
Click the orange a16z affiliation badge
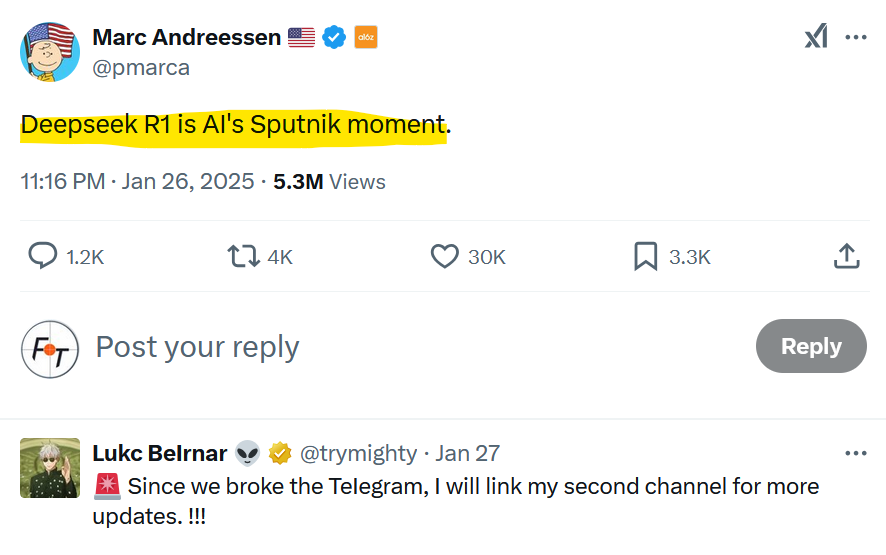click(366, 38)
